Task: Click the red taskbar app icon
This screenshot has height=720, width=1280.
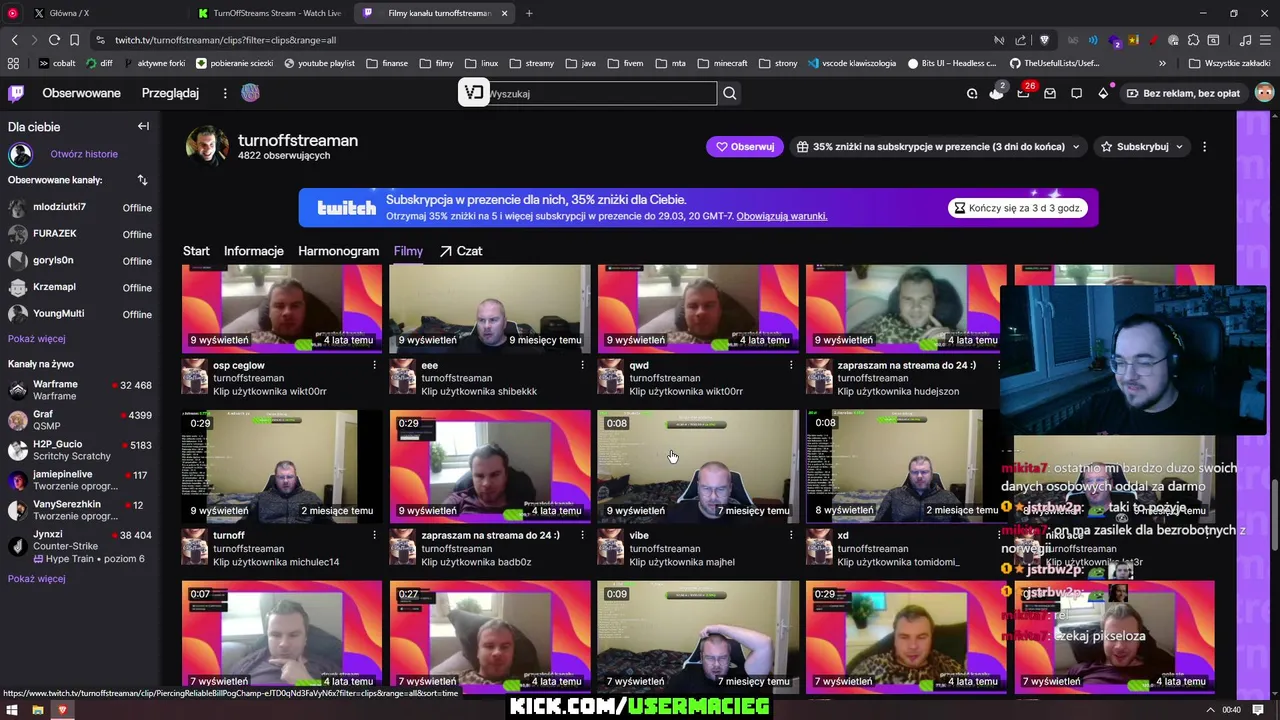Action: 62,710
